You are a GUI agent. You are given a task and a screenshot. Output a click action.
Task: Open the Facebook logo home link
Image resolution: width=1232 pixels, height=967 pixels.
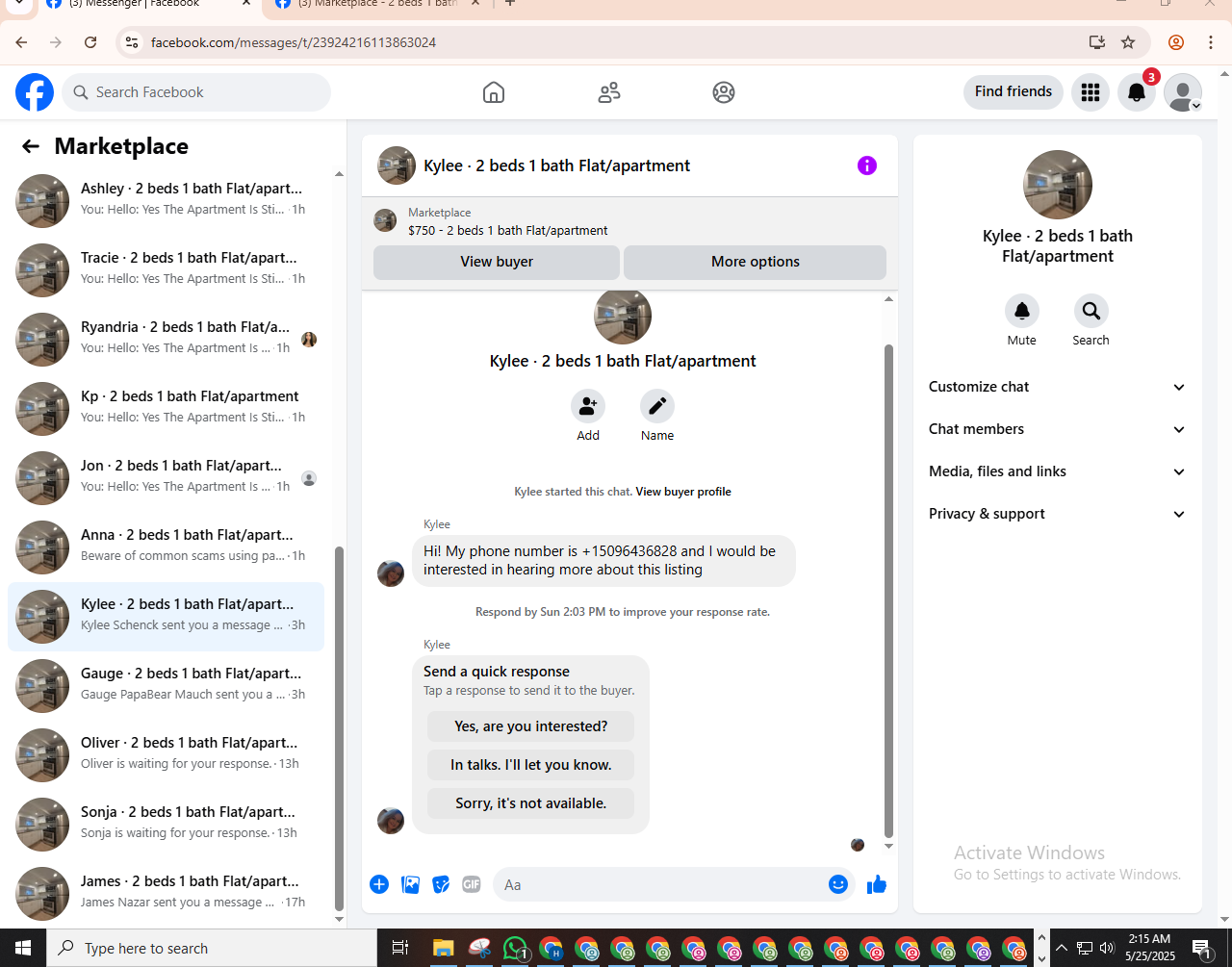[x=35, y=92]
